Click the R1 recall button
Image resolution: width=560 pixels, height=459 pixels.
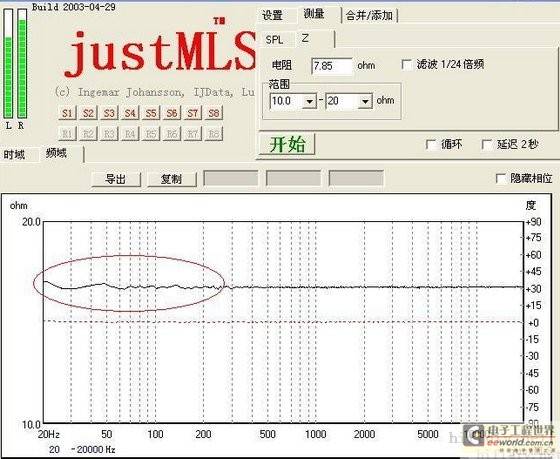[x=67, y=134]
